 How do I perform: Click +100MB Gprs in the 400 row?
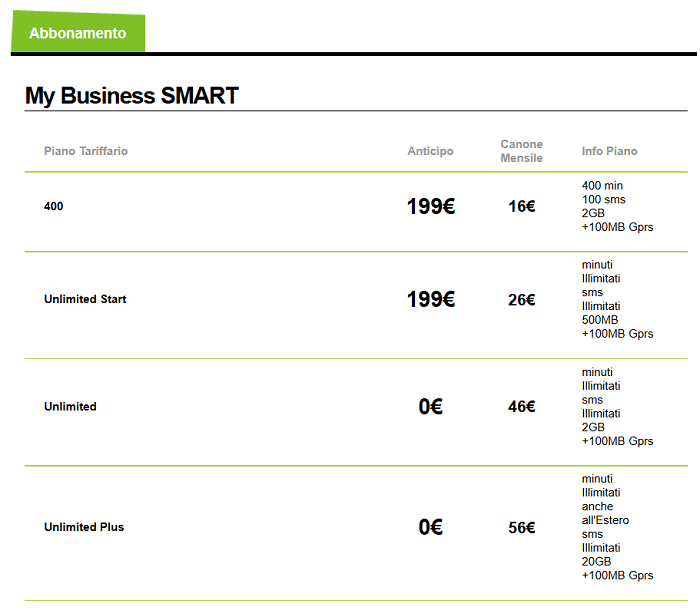617,227
